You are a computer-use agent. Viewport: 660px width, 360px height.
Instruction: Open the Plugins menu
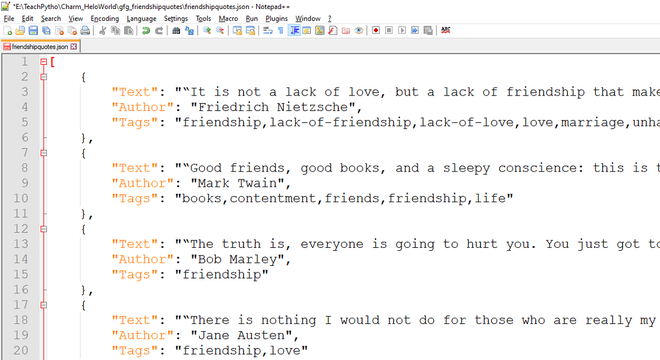[x=277, y=19]
